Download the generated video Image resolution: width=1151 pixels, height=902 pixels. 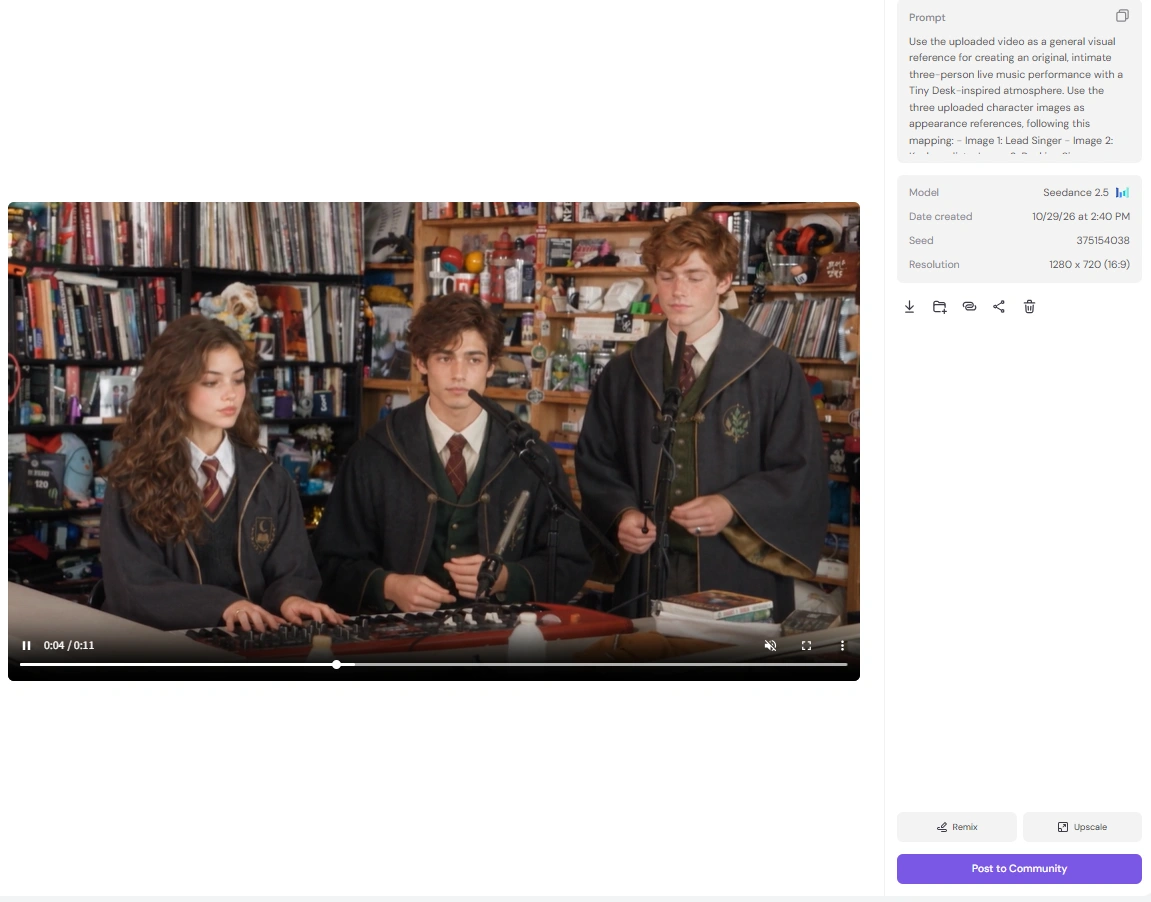pos(909,307)
